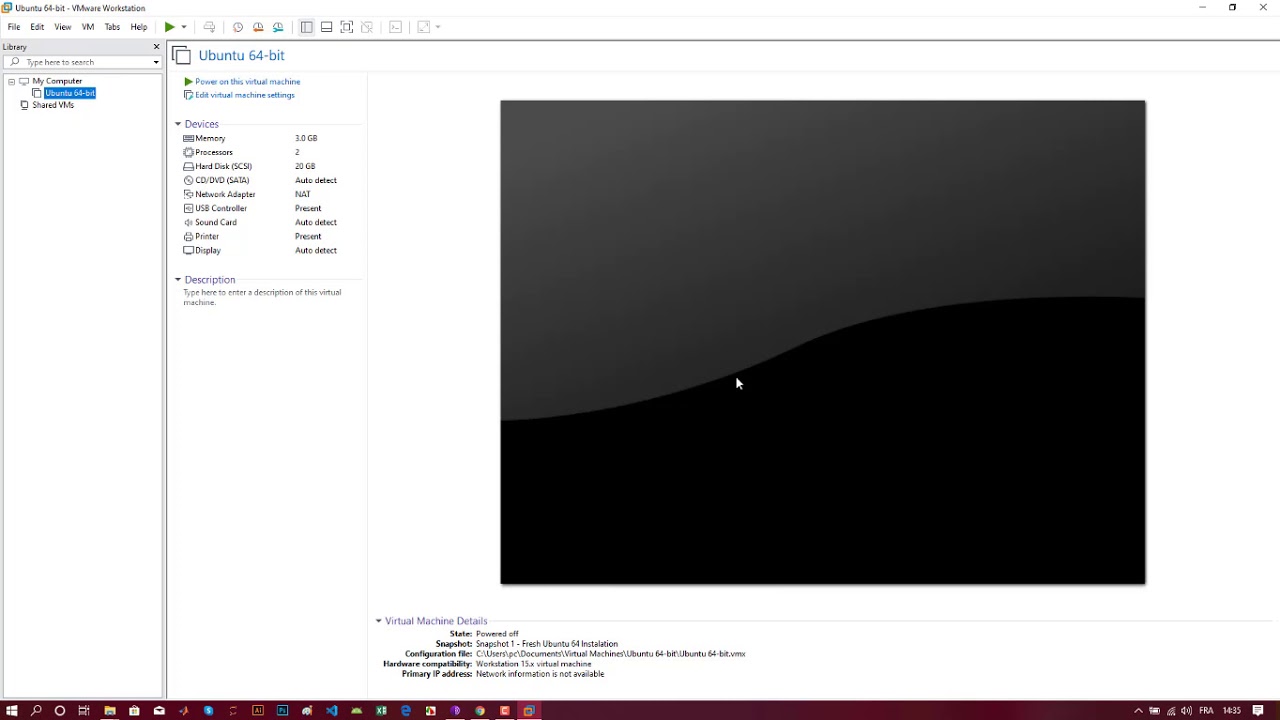1280x720 pixels.
Task: Click the stretch guest toolbar icon
Action: 424,27
